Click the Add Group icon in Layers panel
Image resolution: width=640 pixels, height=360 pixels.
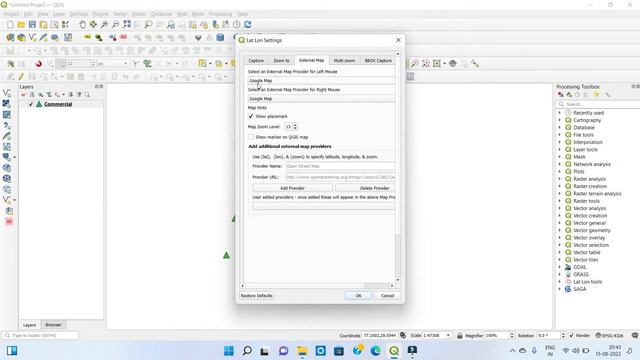[x=32, y=95]
